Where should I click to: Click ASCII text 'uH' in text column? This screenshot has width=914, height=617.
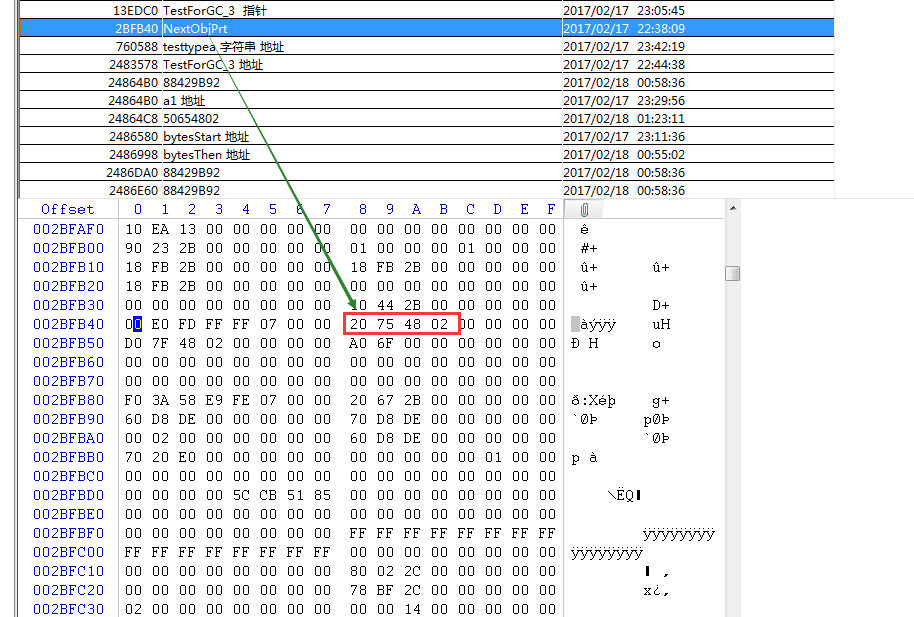[661, 324]
